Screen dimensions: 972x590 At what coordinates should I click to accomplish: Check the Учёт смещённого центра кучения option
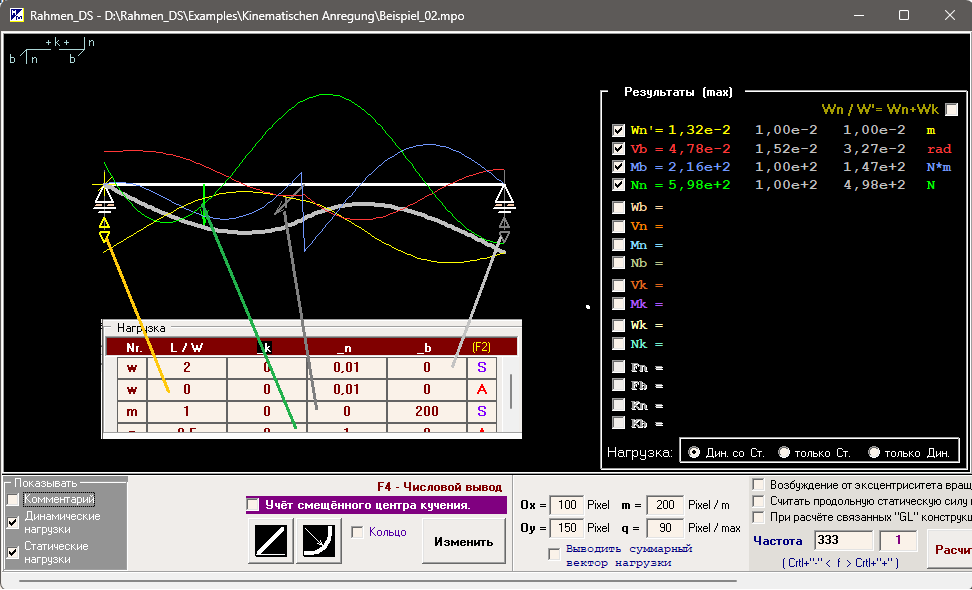pyautogui.click(x=254, y=505)
